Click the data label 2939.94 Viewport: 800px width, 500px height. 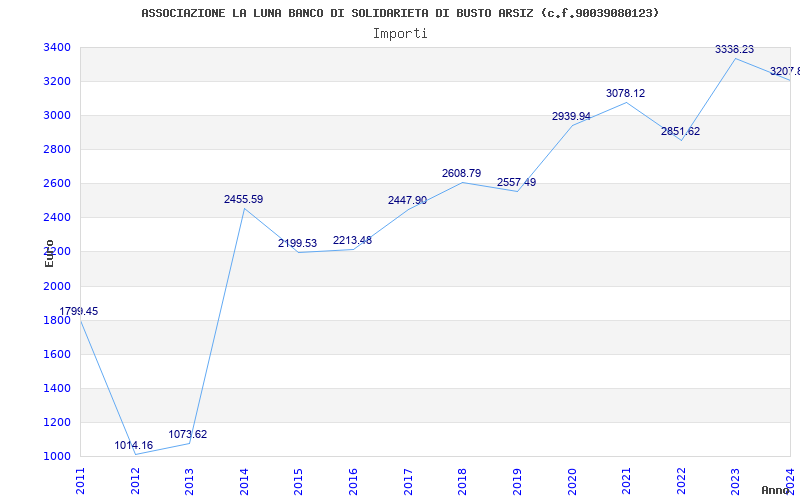[571, 116]
